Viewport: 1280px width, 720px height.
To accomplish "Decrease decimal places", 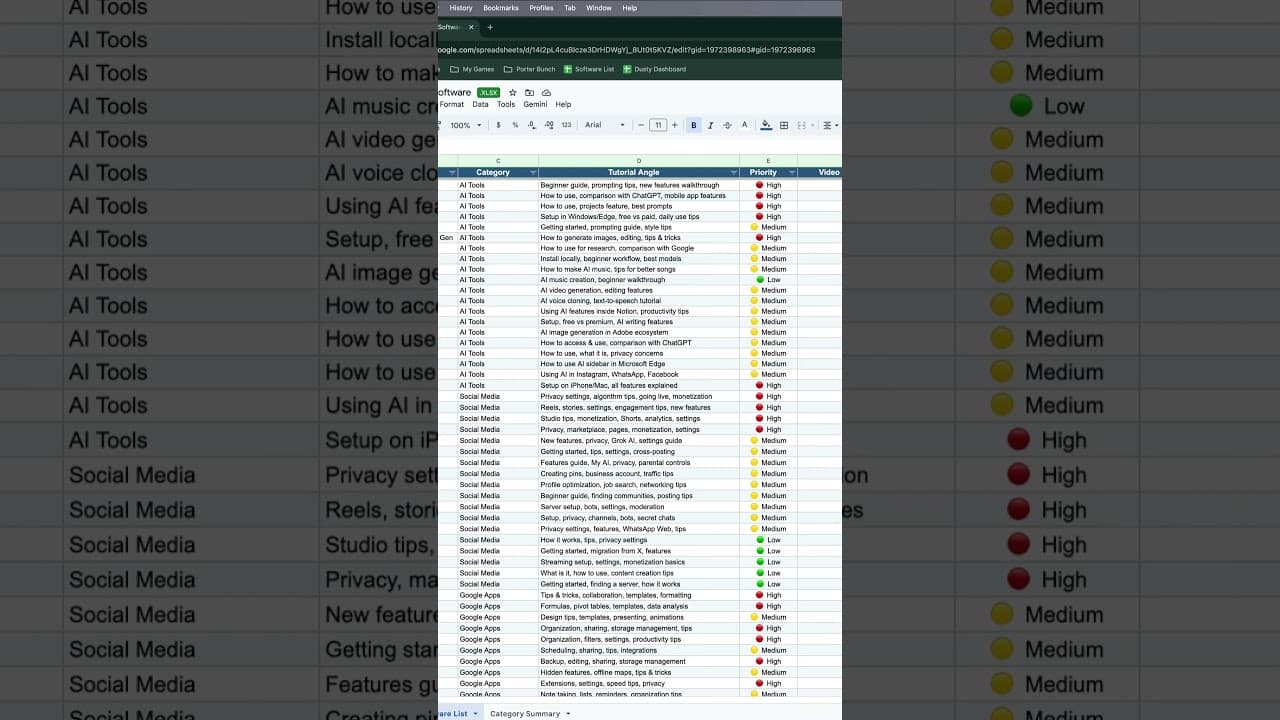I will pyautogui.click(x=532, y=125).
